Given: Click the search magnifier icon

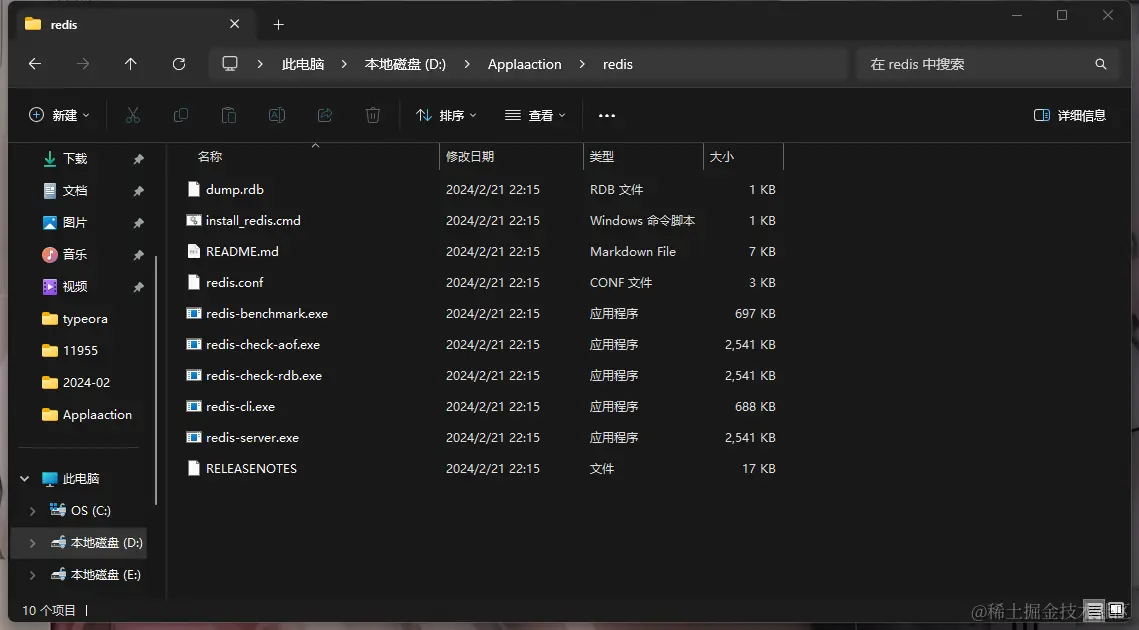Looking at the screenshot, I should [x=1101, y=64].
